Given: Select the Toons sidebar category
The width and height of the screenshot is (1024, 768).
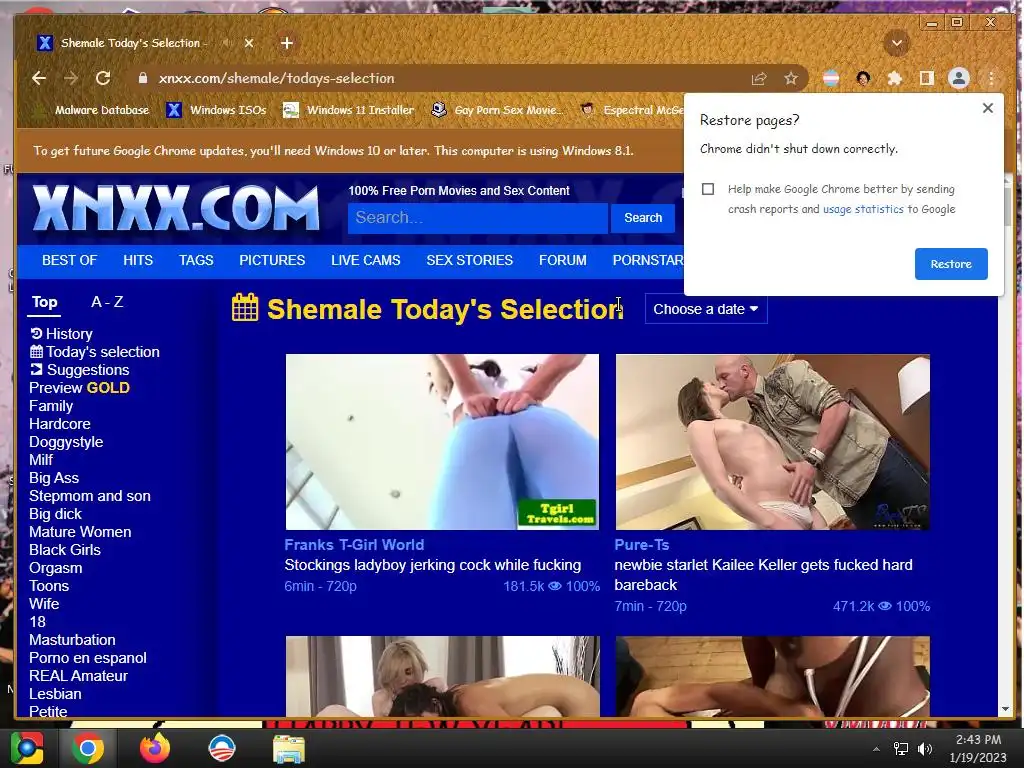Looking at the screenshot, I should pos(49,586).
